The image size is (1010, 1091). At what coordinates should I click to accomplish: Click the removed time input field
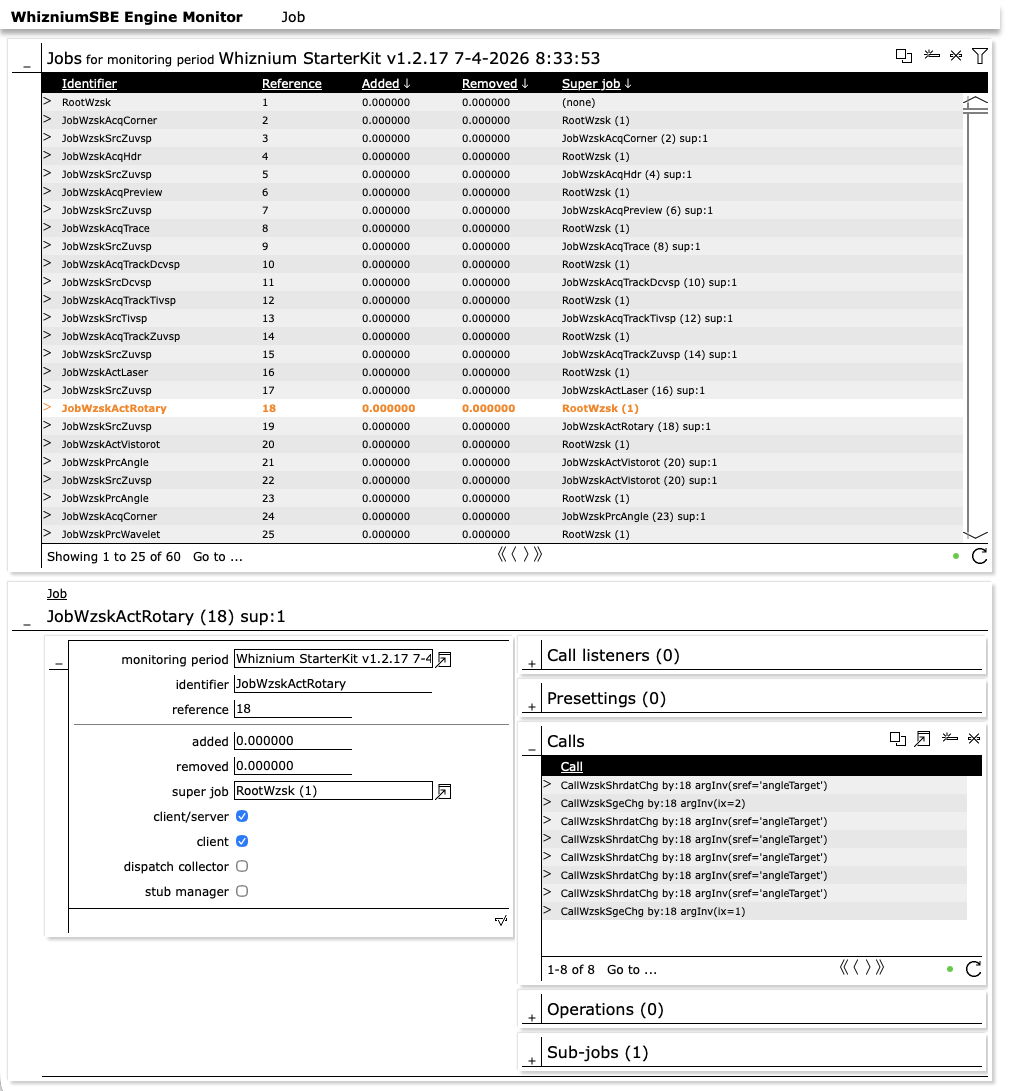[292, 765]
